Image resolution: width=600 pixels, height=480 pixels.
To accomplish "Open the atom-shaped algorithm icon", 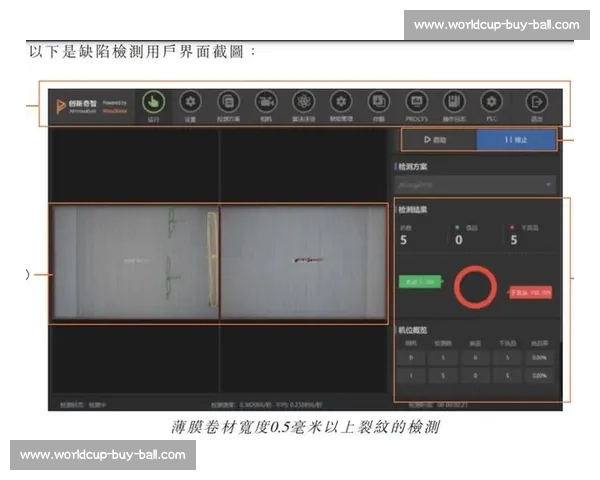I will [303, 102].
